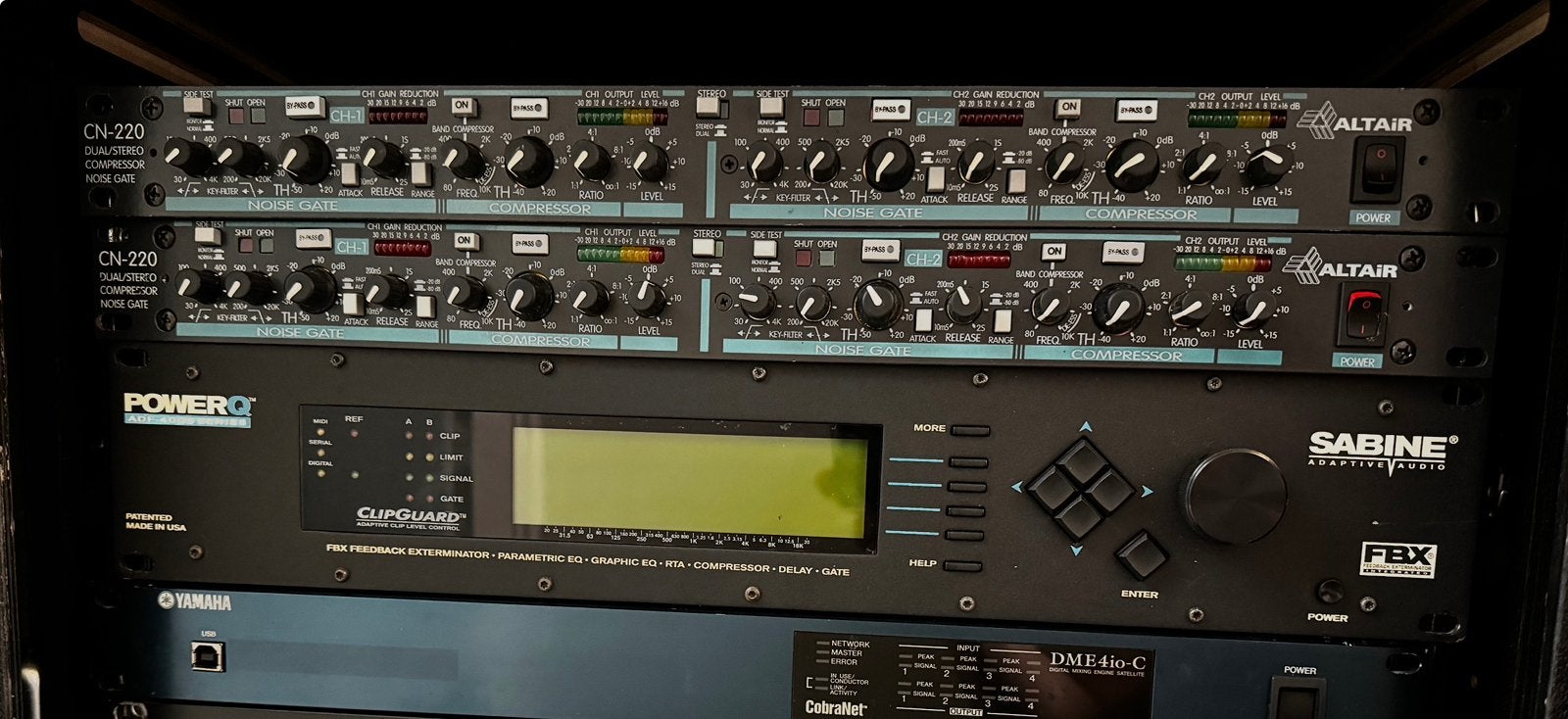The height and width of the screenshot is (719, 1568).
Task: Adjust compressor TH knob on top CN-220 CH-2
Action: click(1134, 164)
